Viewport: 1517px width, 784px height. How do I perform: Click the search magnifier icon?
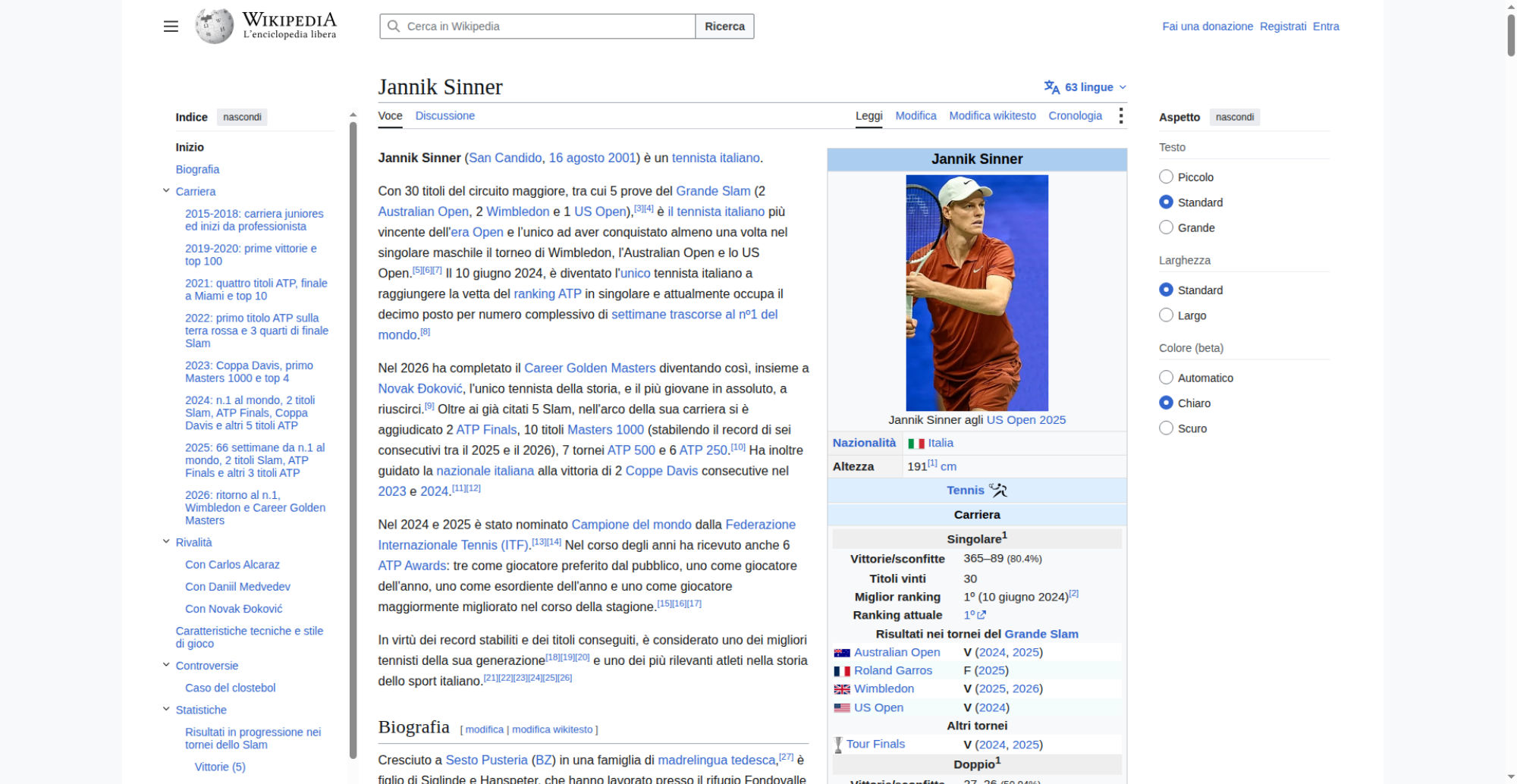click(x=394, y=27)
